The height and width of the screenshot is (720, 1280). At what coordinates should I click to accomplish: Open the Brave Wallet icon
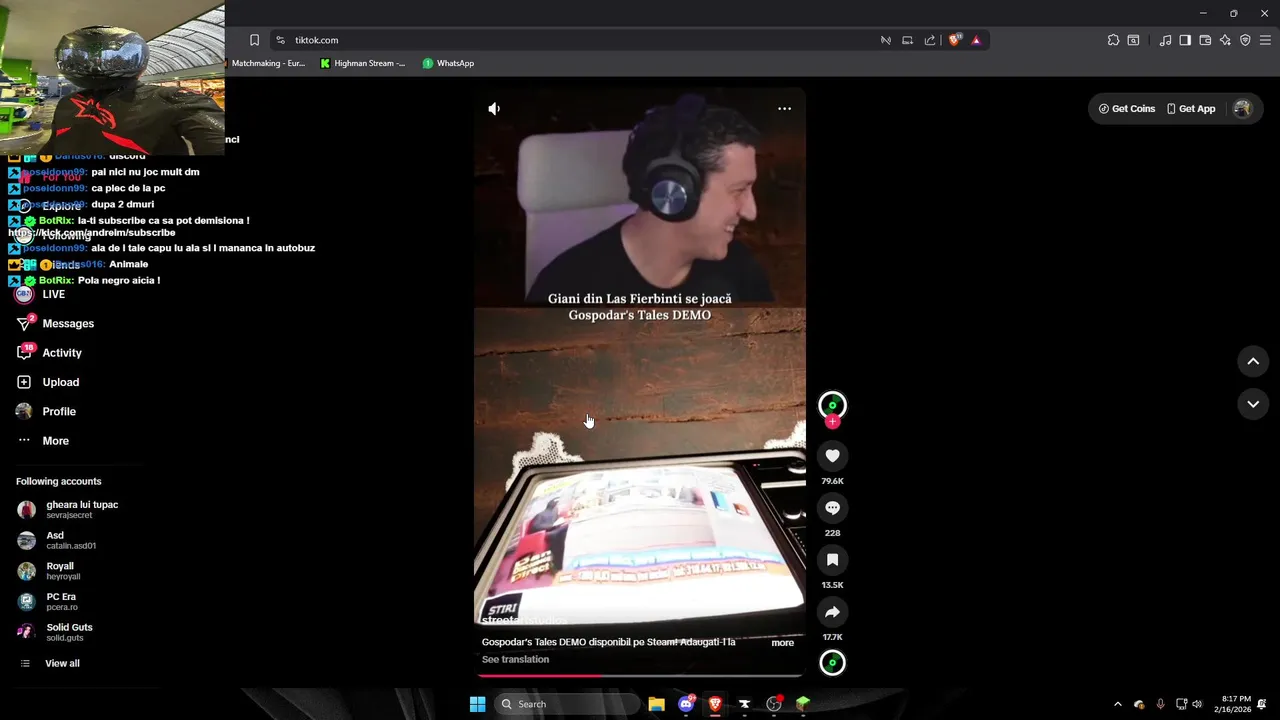tap(1205, 40)
